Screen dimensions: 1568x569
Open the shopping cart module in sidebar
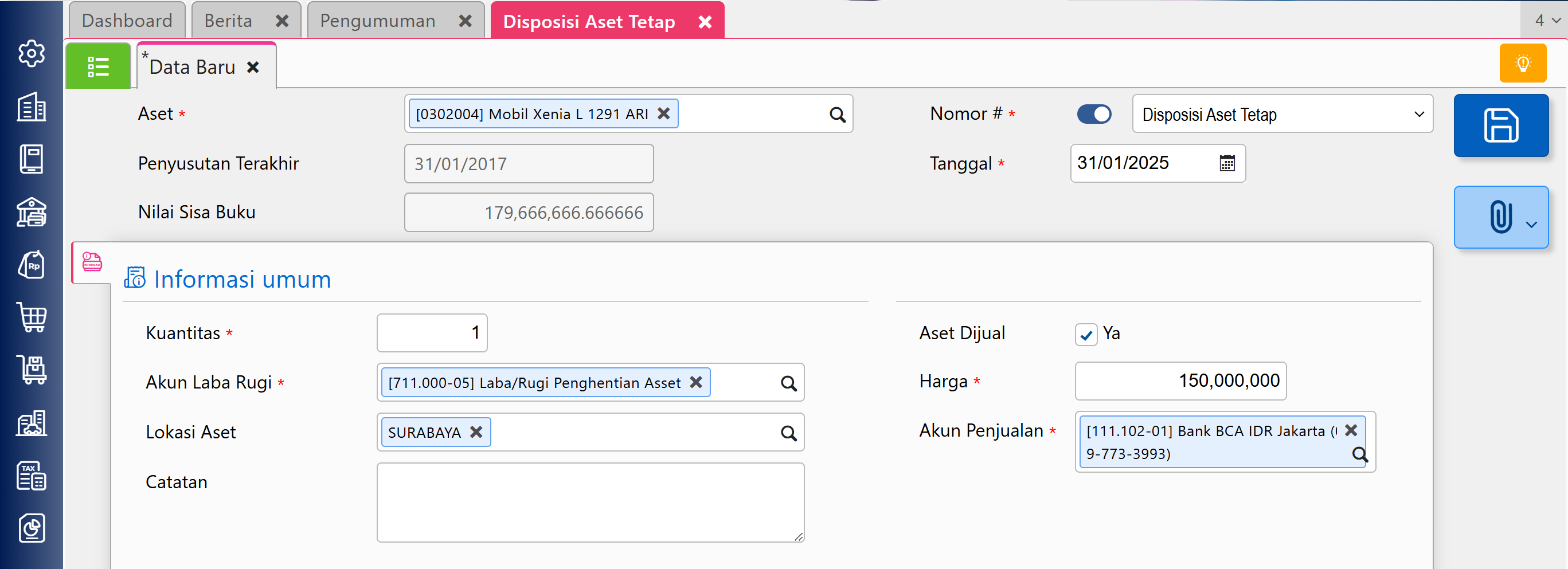(32, 316)
